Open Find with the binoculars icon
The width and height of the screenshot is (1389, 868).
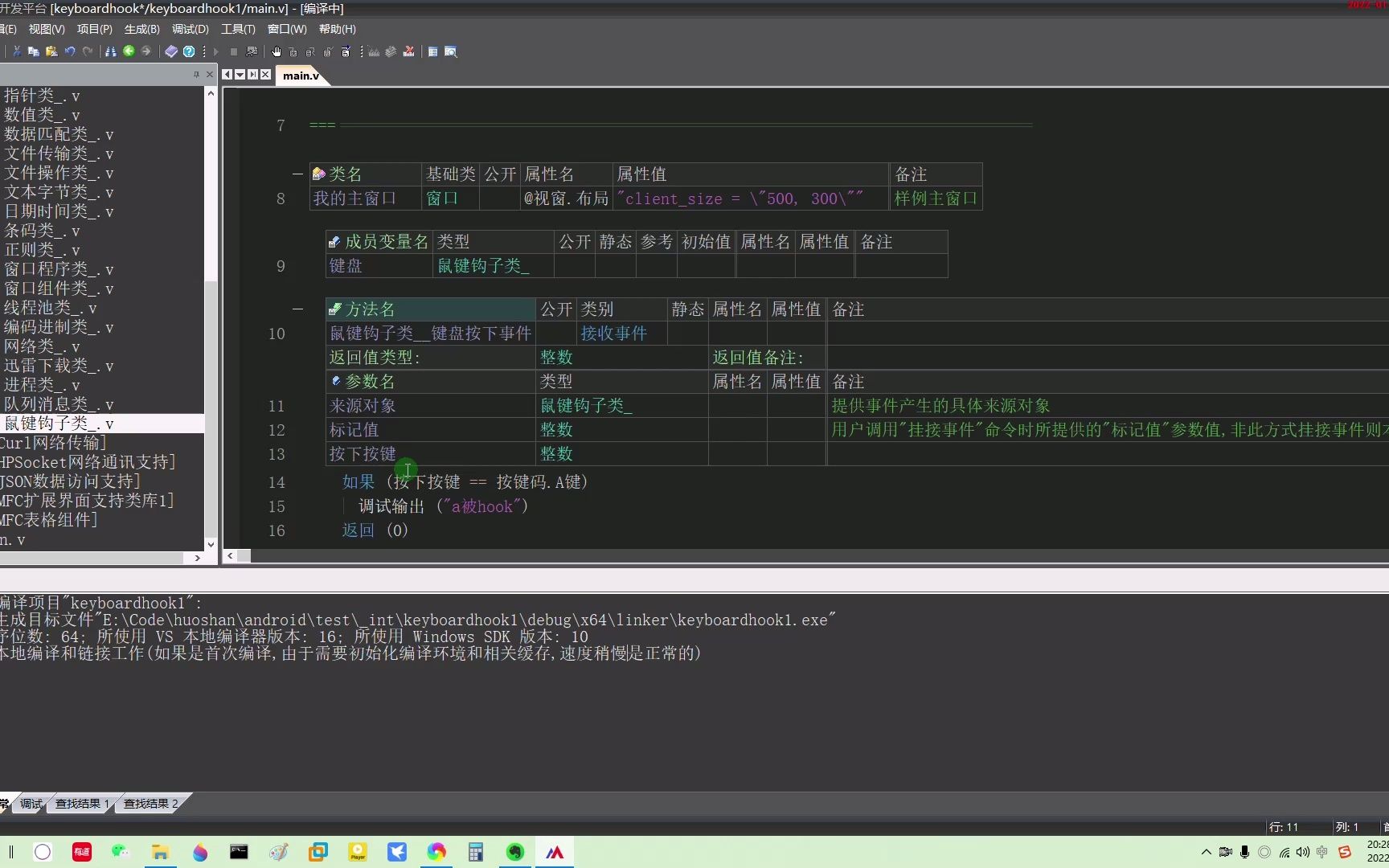coord(111,51)
